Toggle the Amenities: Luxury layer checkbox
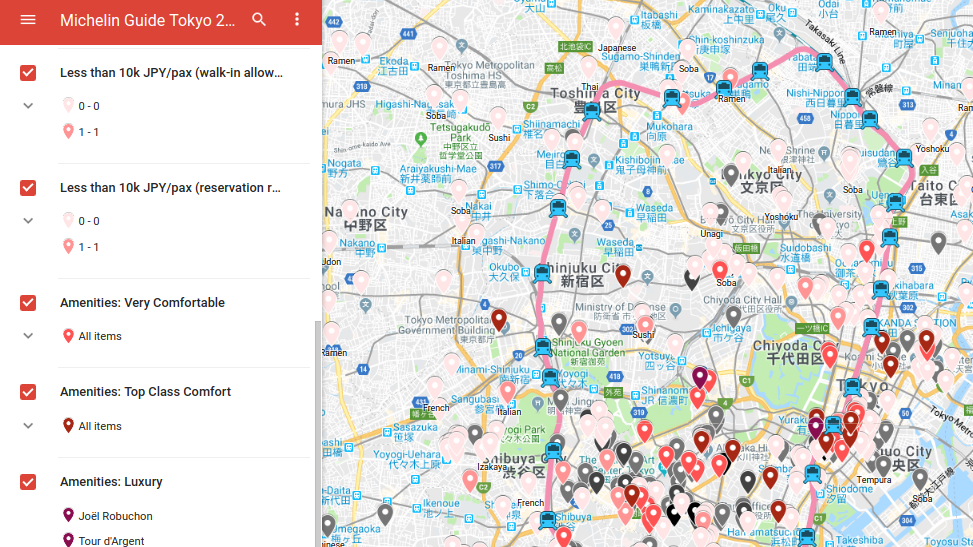 click(x=28, y=482)
